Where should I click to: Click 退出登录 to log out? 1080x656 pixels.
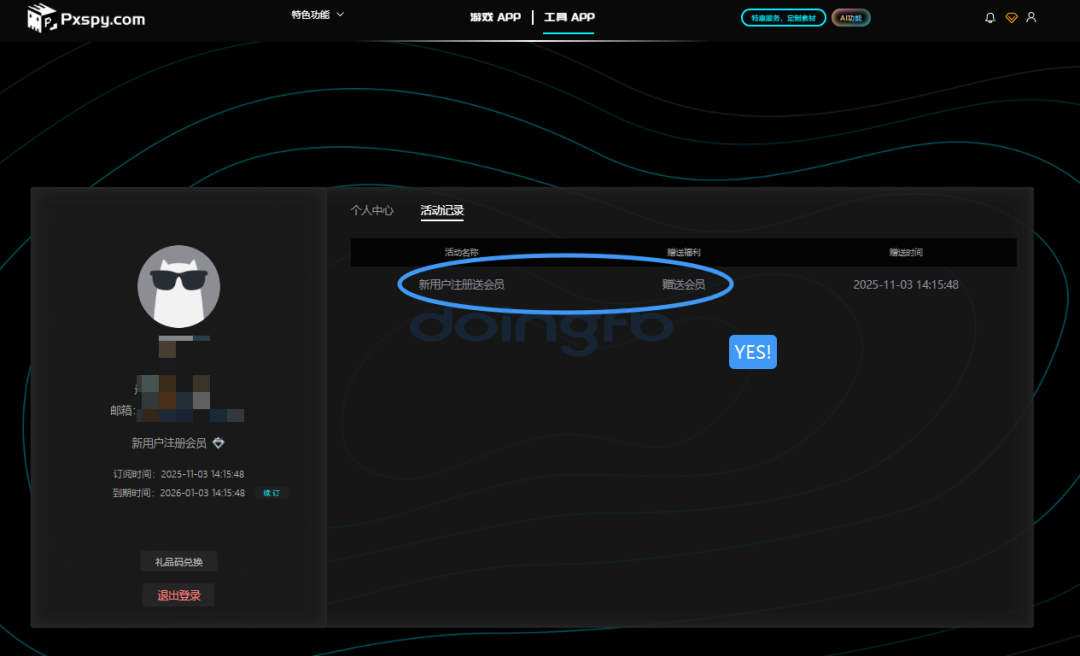point(179,595)
